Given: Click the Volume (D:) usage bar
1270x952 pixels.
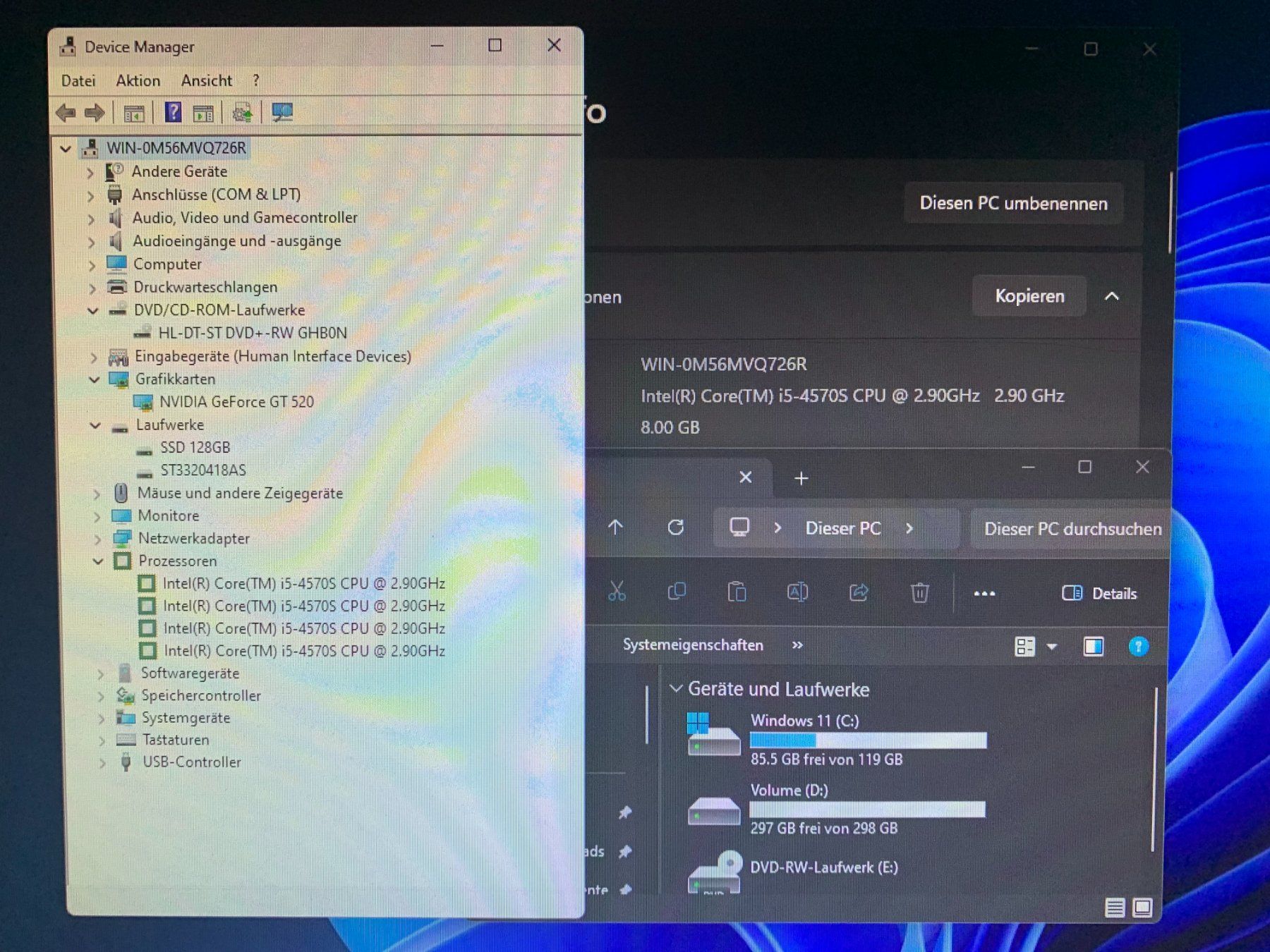Looking at the screenshot, I should [867, 809].
